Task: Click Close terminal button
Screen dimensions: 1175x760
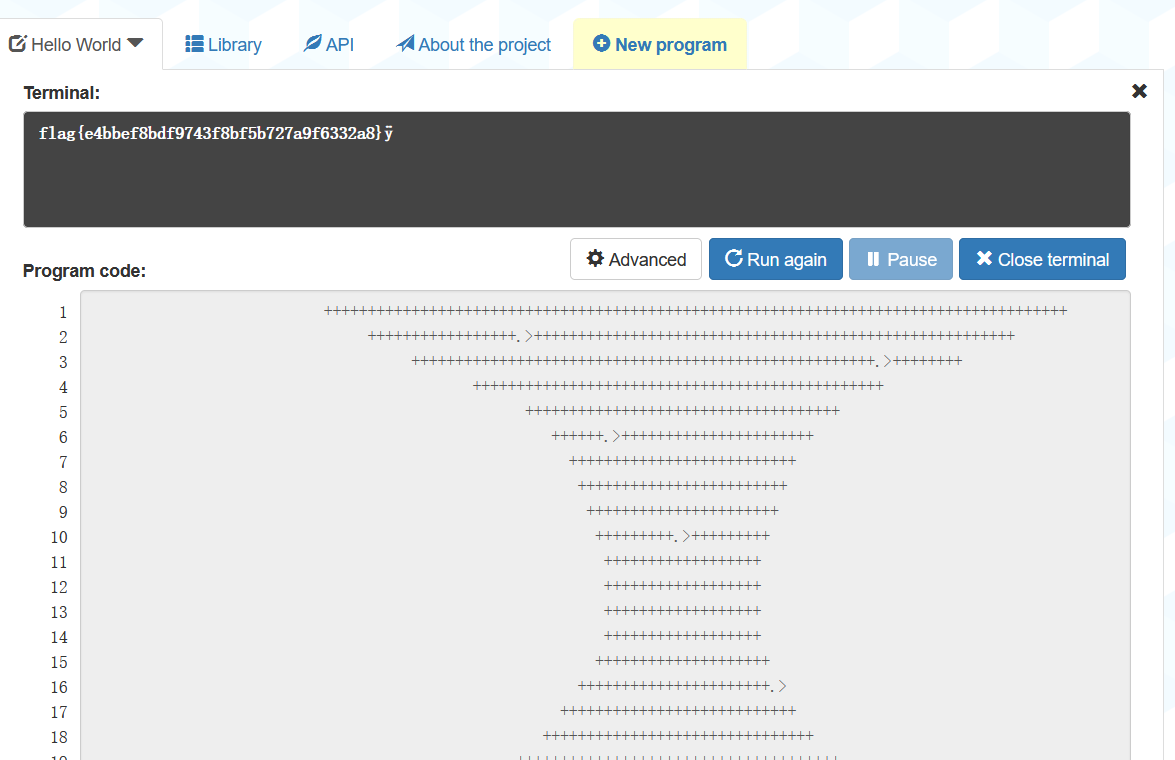Action: pyautogui.click(x=1042, y=259)
